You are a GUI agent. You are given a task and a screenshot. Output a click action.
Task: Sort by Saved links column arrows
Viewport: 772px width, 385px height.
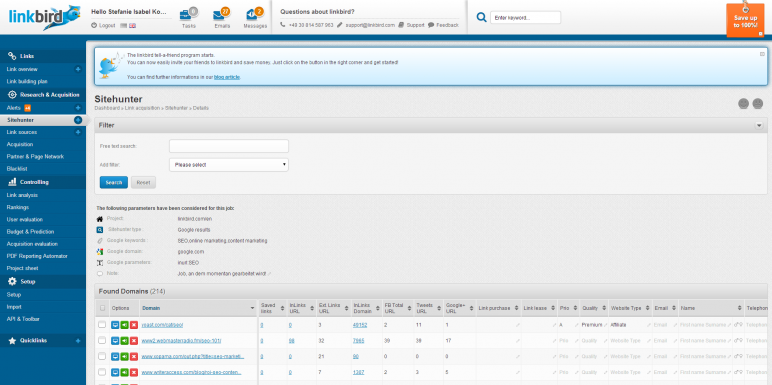pyautogui.click(x=282, y=308)
